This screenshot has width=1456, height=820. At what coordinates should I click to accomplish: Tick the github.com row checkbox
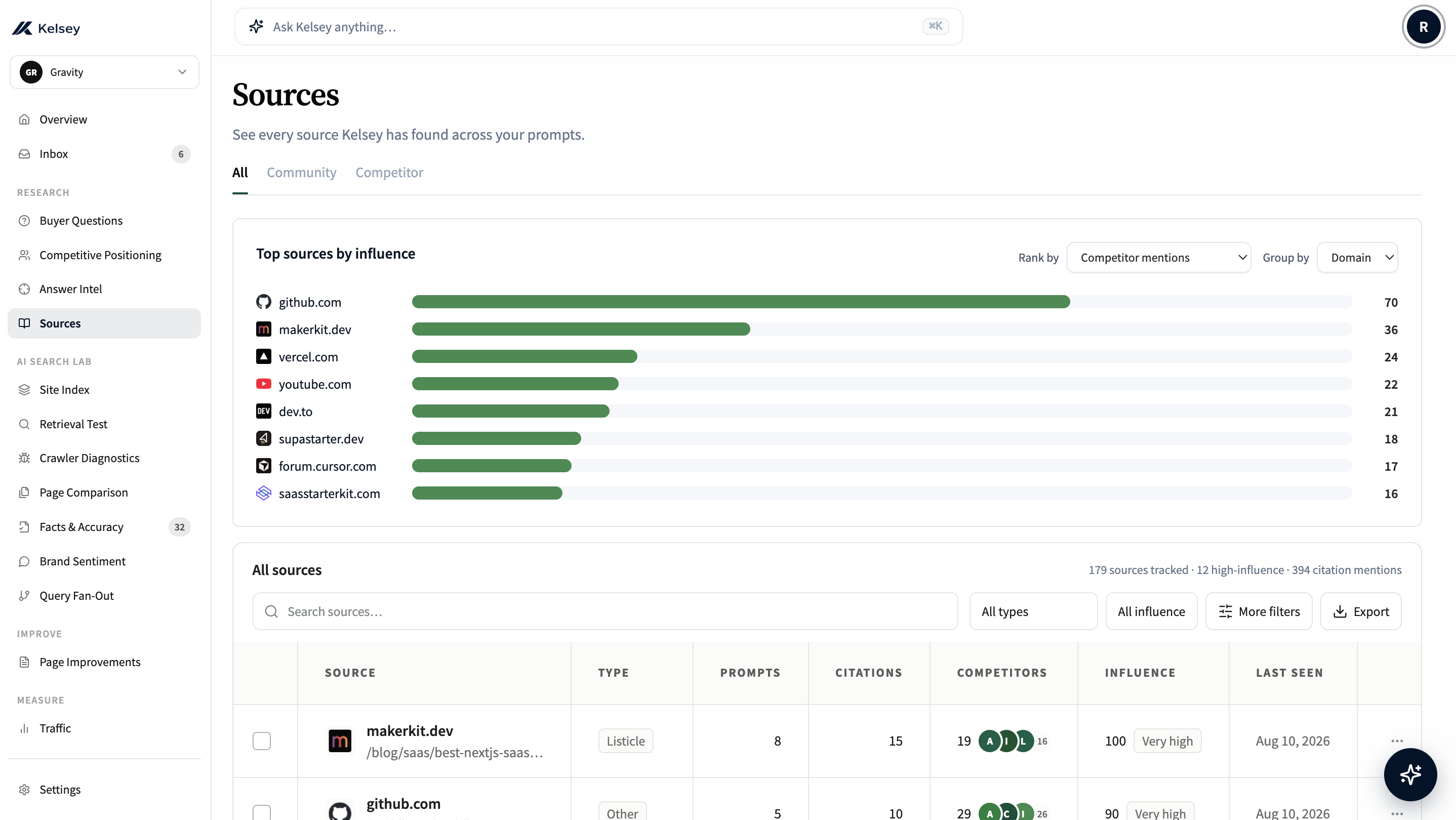[262, 812]
